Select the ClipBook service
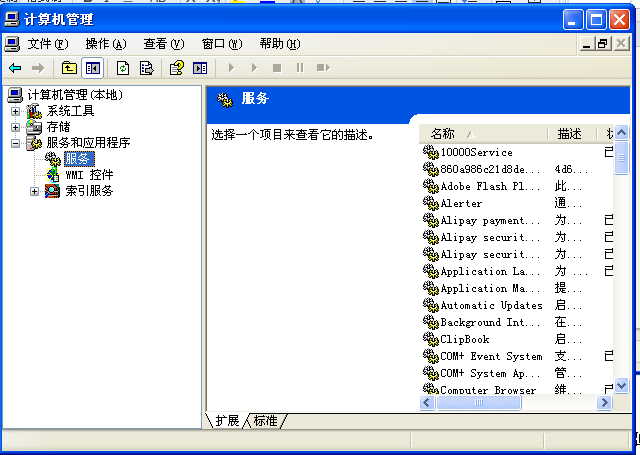 [x=464, y=339]
